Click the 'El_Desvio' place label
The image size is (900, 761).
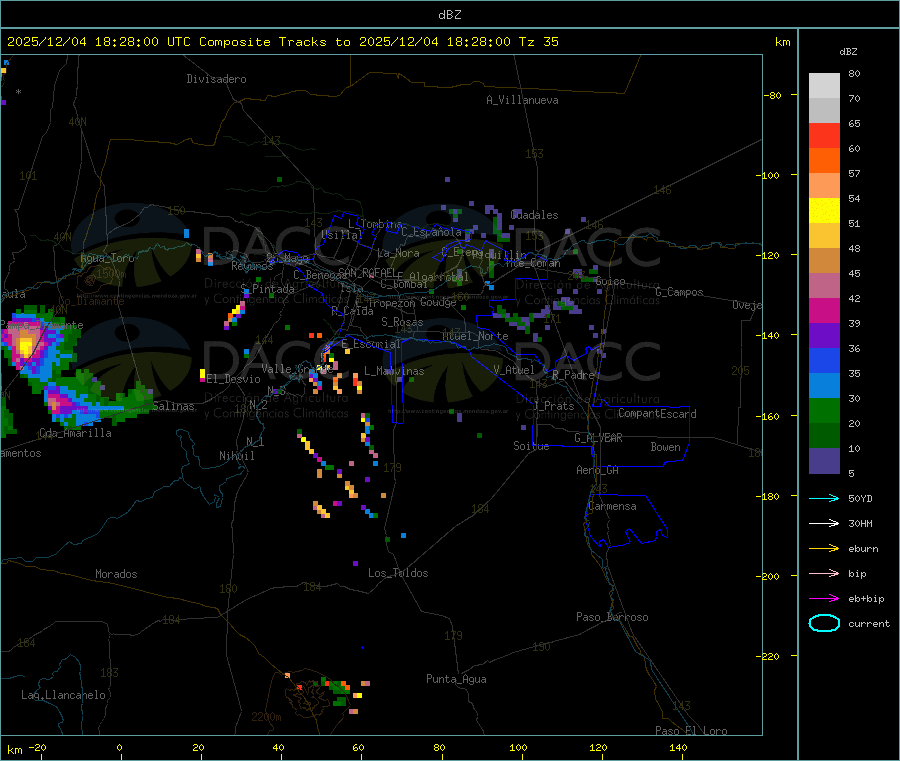click(233, 379)
